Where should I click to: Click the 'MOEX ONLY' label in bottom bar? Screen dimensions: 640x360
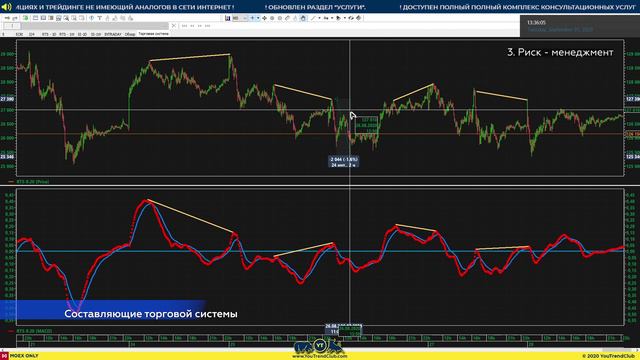(24, 356)
